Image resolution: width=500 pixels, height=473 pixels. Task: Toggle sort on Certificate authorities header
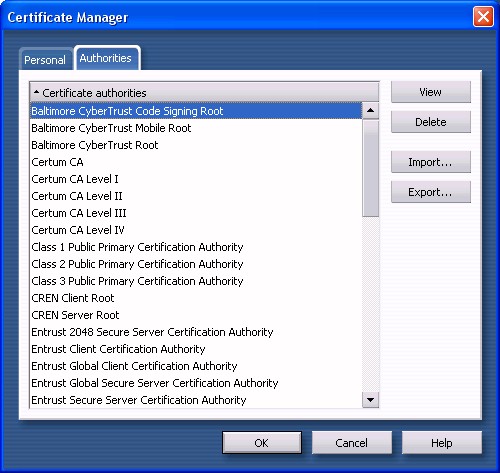[x=204, y=93]
